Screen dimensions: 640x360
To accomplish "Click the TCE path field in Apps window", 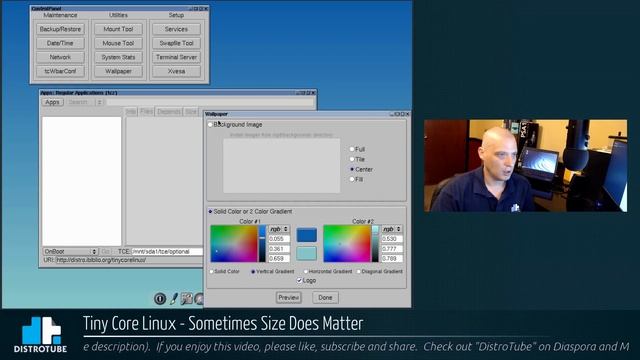I will click(167, 251).
